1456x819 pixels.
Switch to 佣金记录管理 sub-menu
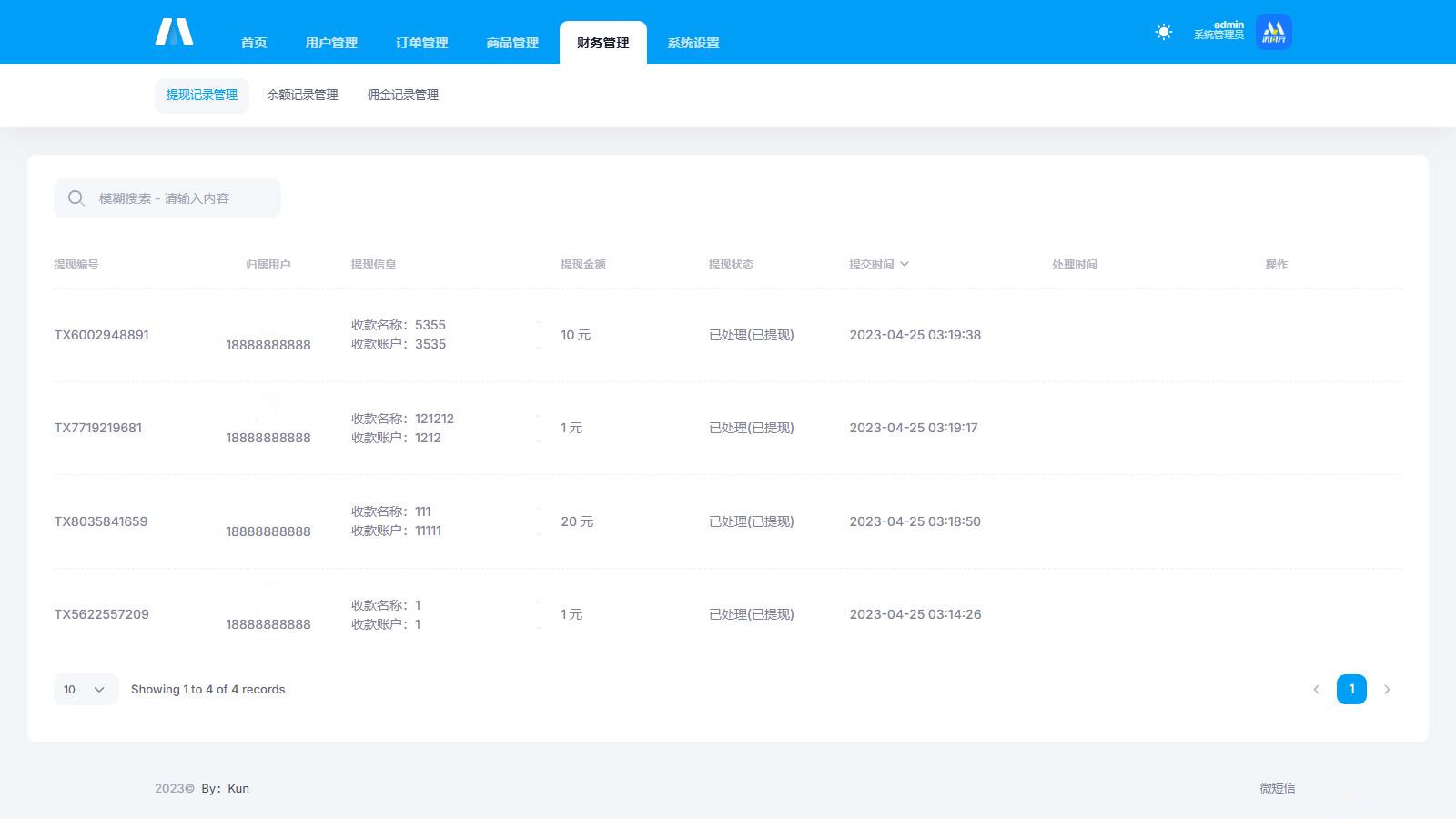coord(403,95)
